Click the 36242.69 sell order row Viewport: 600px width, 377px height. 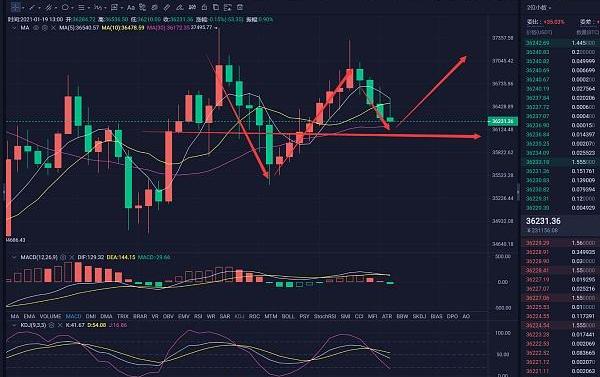click(561, 43)
